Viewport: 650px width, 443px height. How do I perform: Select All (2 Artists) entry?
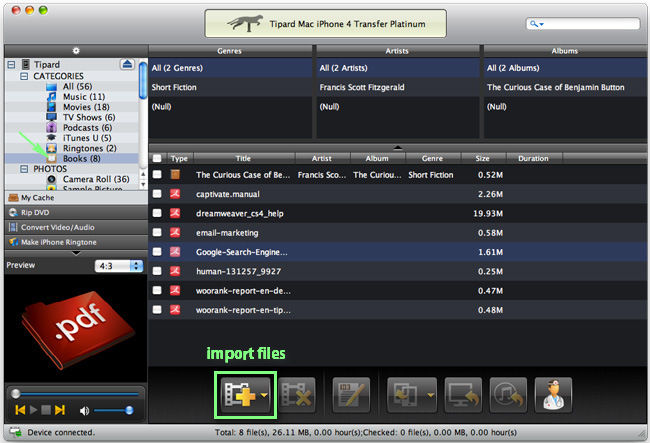click(x=398, y=68)
